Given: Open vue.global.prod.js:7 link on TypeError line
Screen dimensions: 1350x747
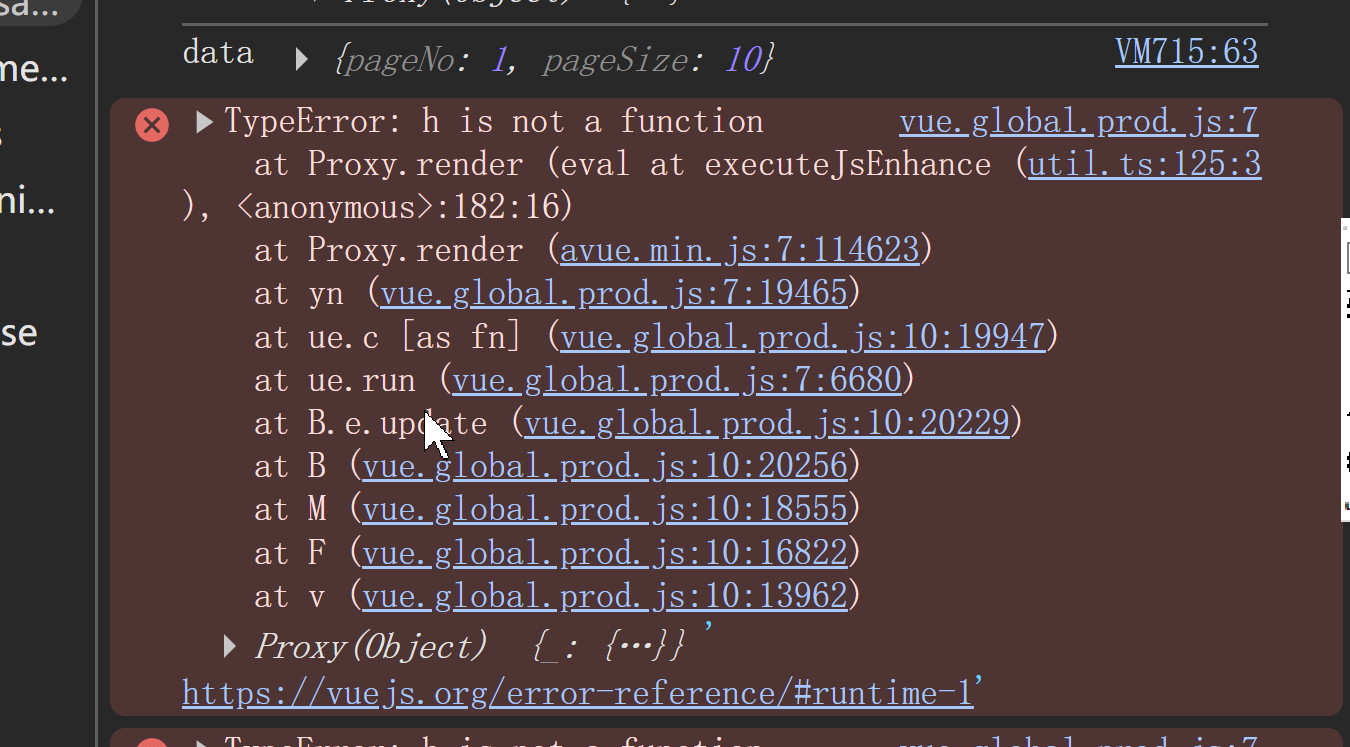Looking at the screenshot, I should point(1078,122).
